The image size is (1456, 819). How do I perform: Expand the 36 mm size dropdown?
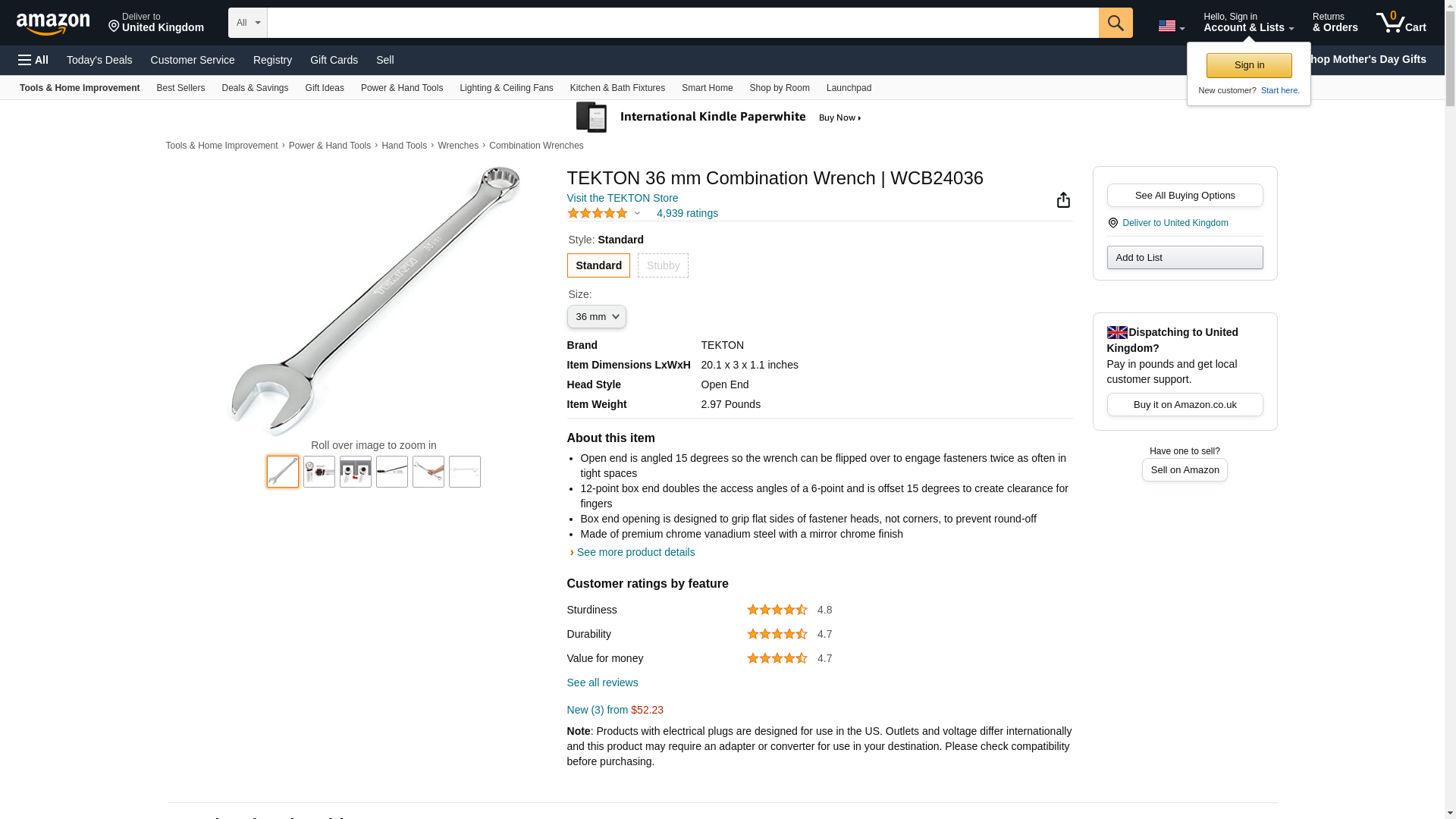pos(596,316)
